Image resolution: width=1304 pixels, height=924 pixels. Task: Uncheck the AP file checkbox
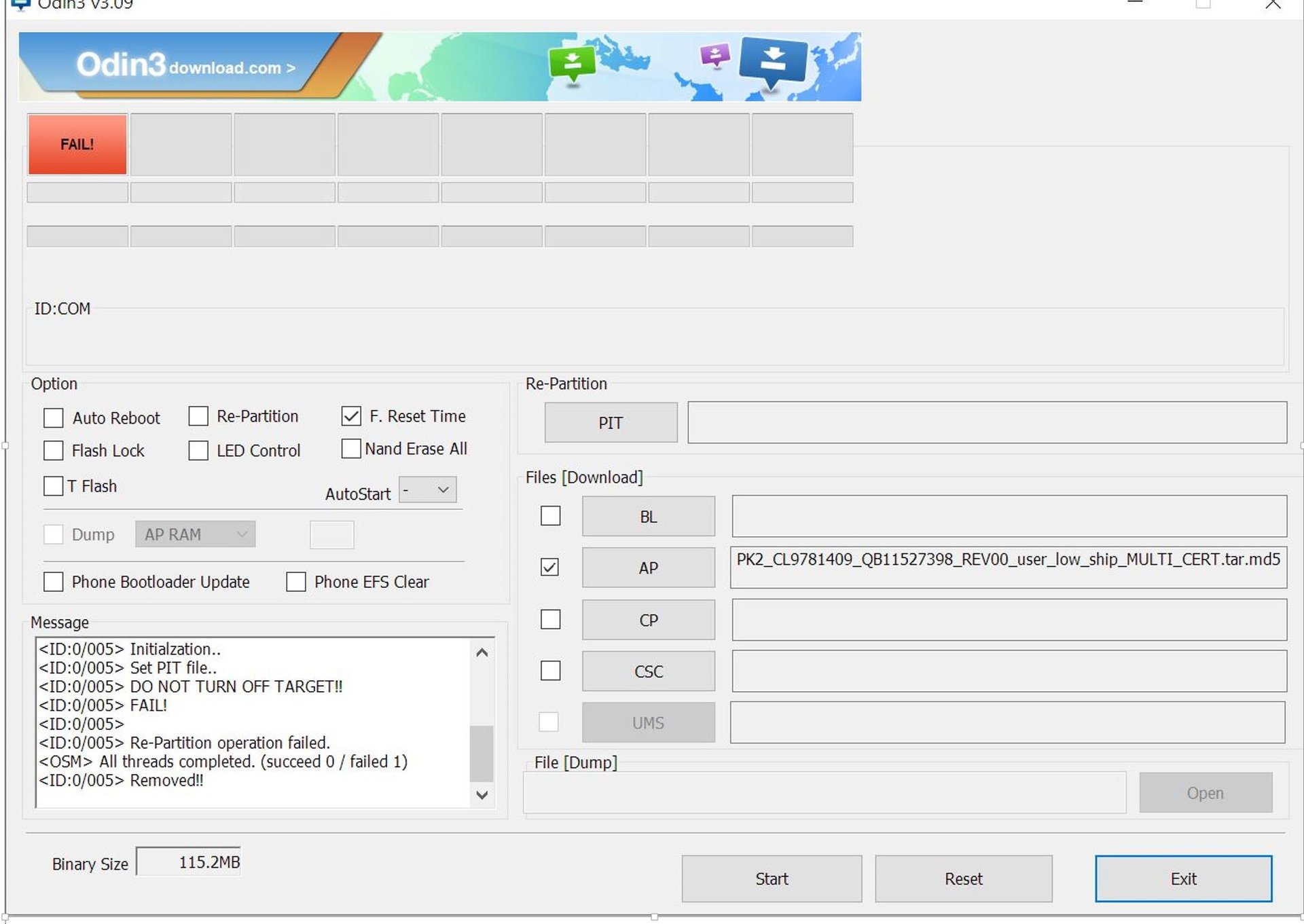click(x=550, y=567)
